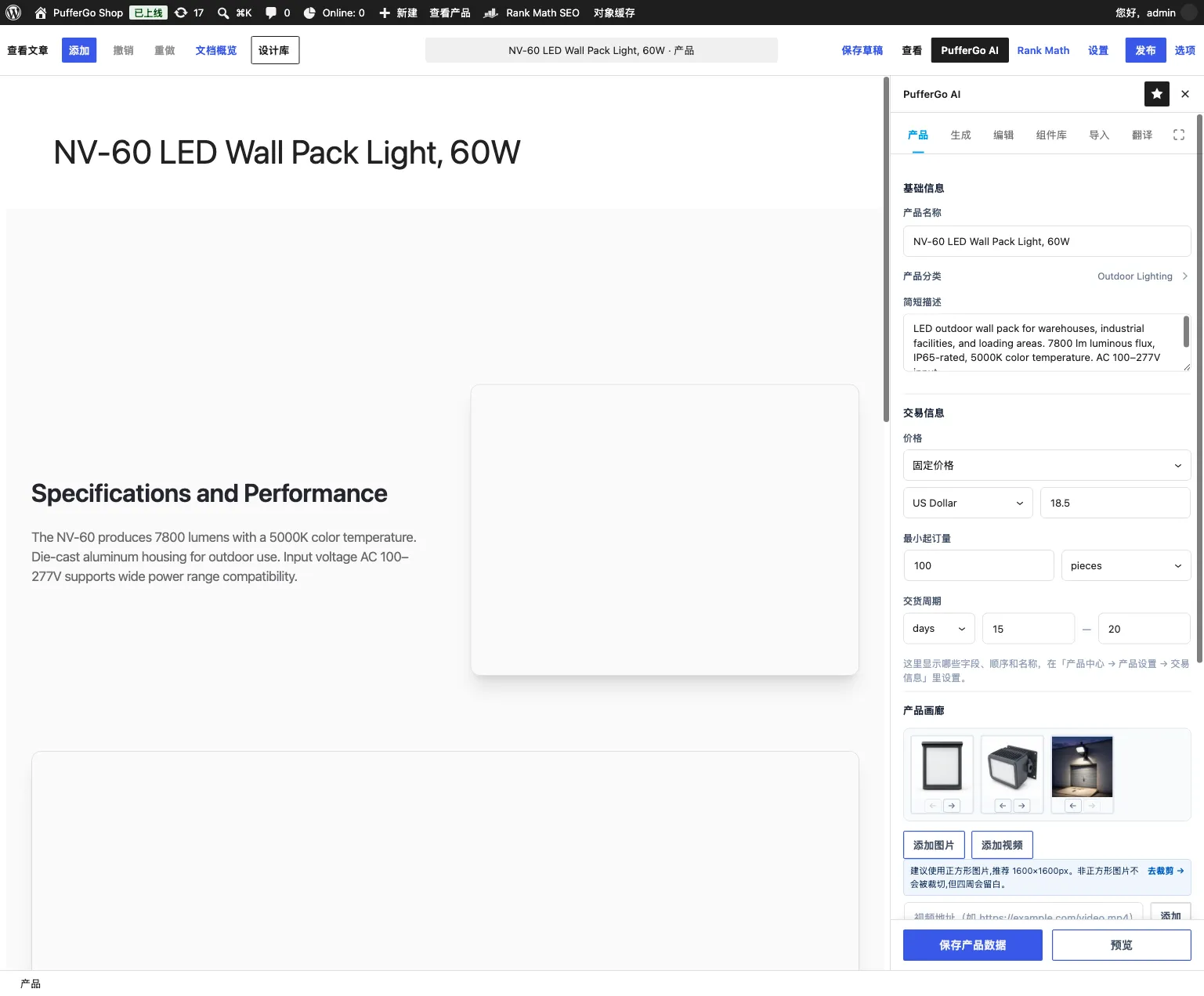The height and width of the screenshot is (996, 1204).
Task: Click the star icon in PufferGo AI panel
Action: pyautogui.click(x=1157, y=94)
